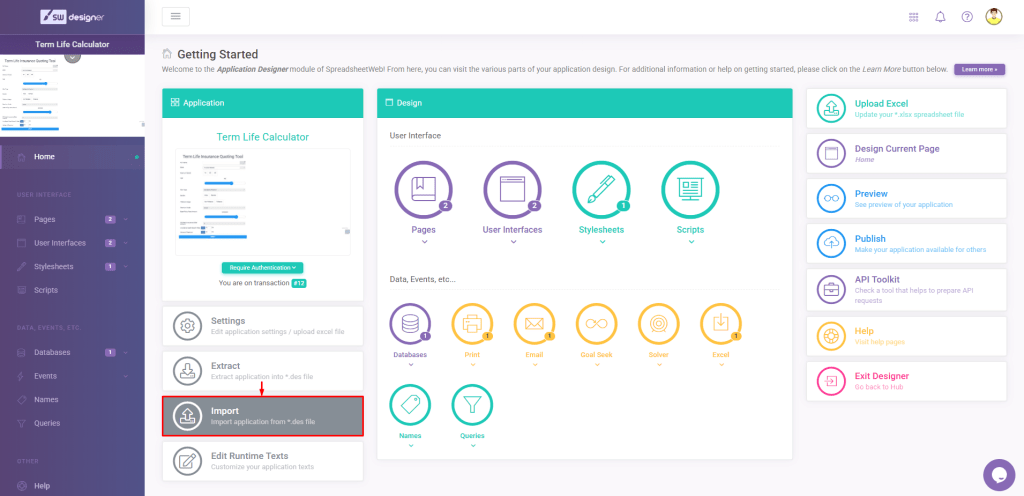
Task: Open the Email envelope icon
Action: click(534, 324)
